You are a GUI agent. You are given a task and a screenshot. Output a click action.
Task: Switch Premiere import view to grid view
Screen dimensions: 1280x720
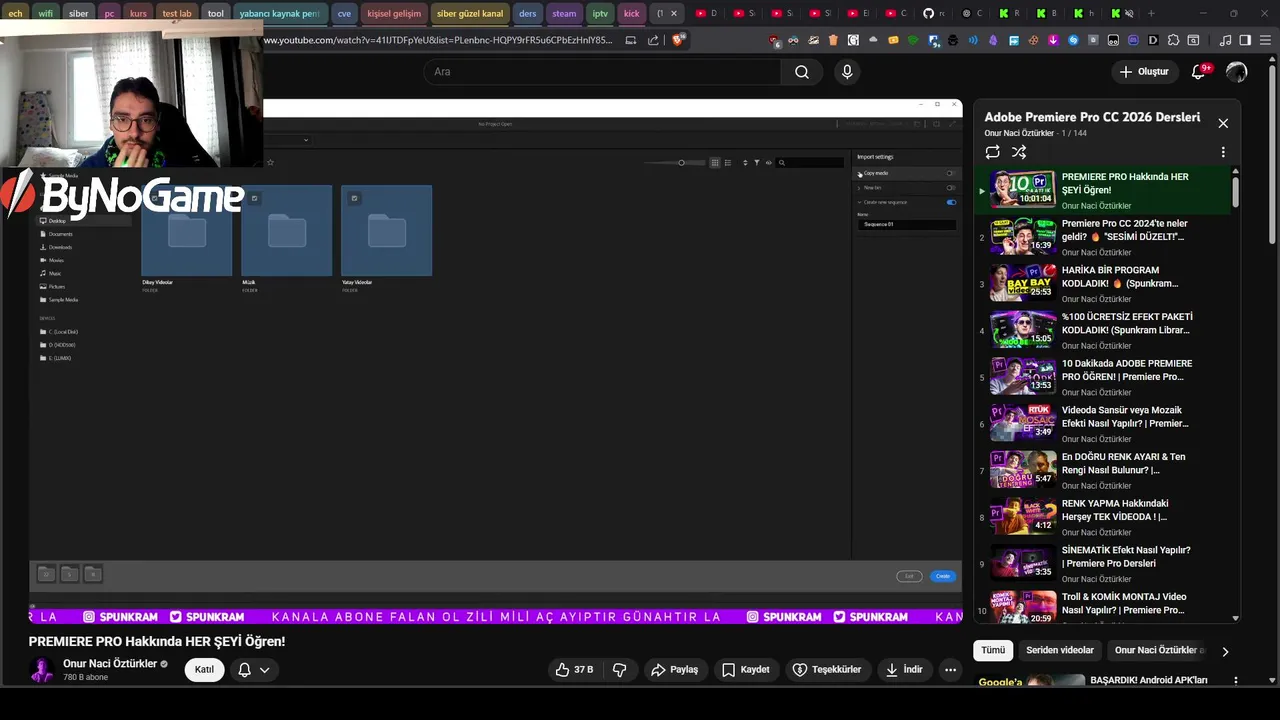coord(714,163)
